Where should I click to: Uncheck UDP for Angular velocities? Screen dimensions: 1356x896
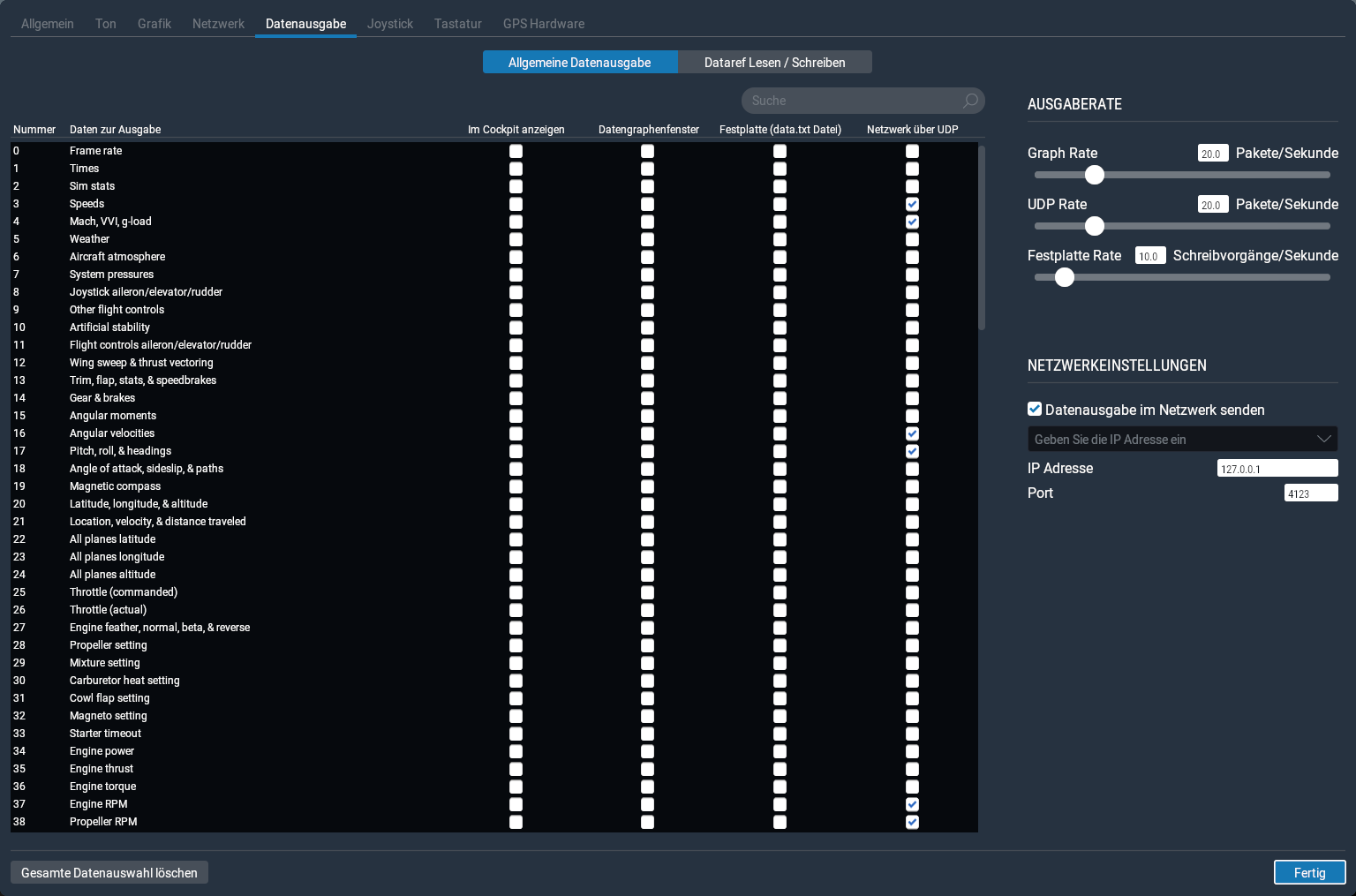point(912,433)
